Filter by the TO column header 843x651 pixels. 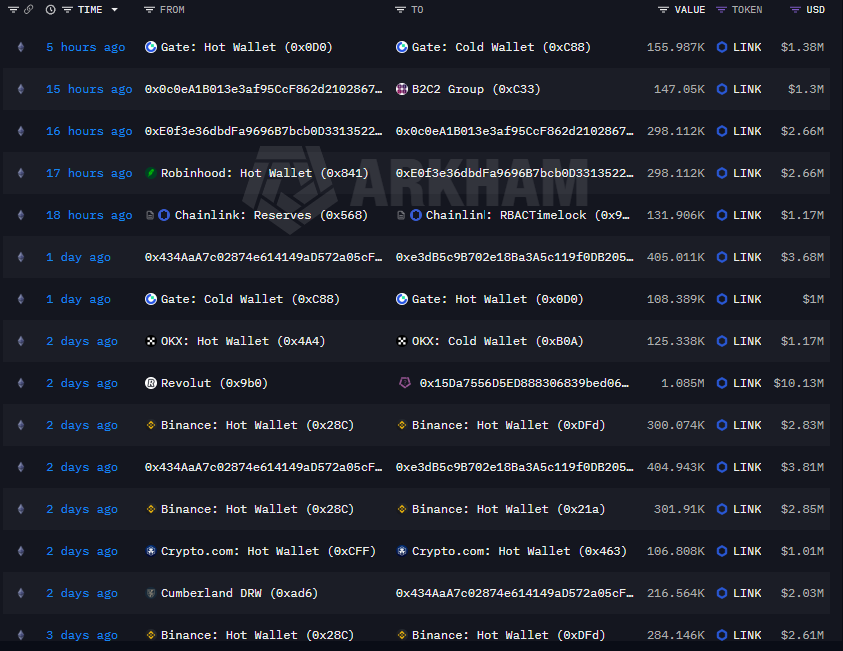(409, 10)
